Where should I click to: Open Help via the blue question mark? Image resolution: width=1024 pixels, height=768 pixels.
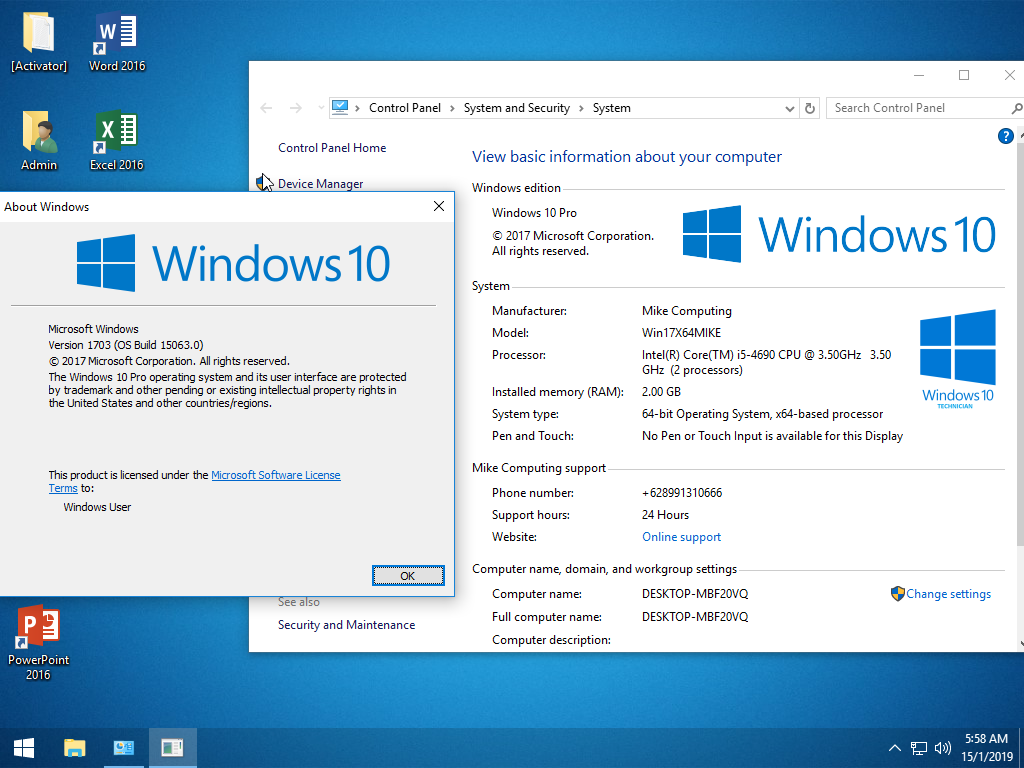click(1005, 135)
